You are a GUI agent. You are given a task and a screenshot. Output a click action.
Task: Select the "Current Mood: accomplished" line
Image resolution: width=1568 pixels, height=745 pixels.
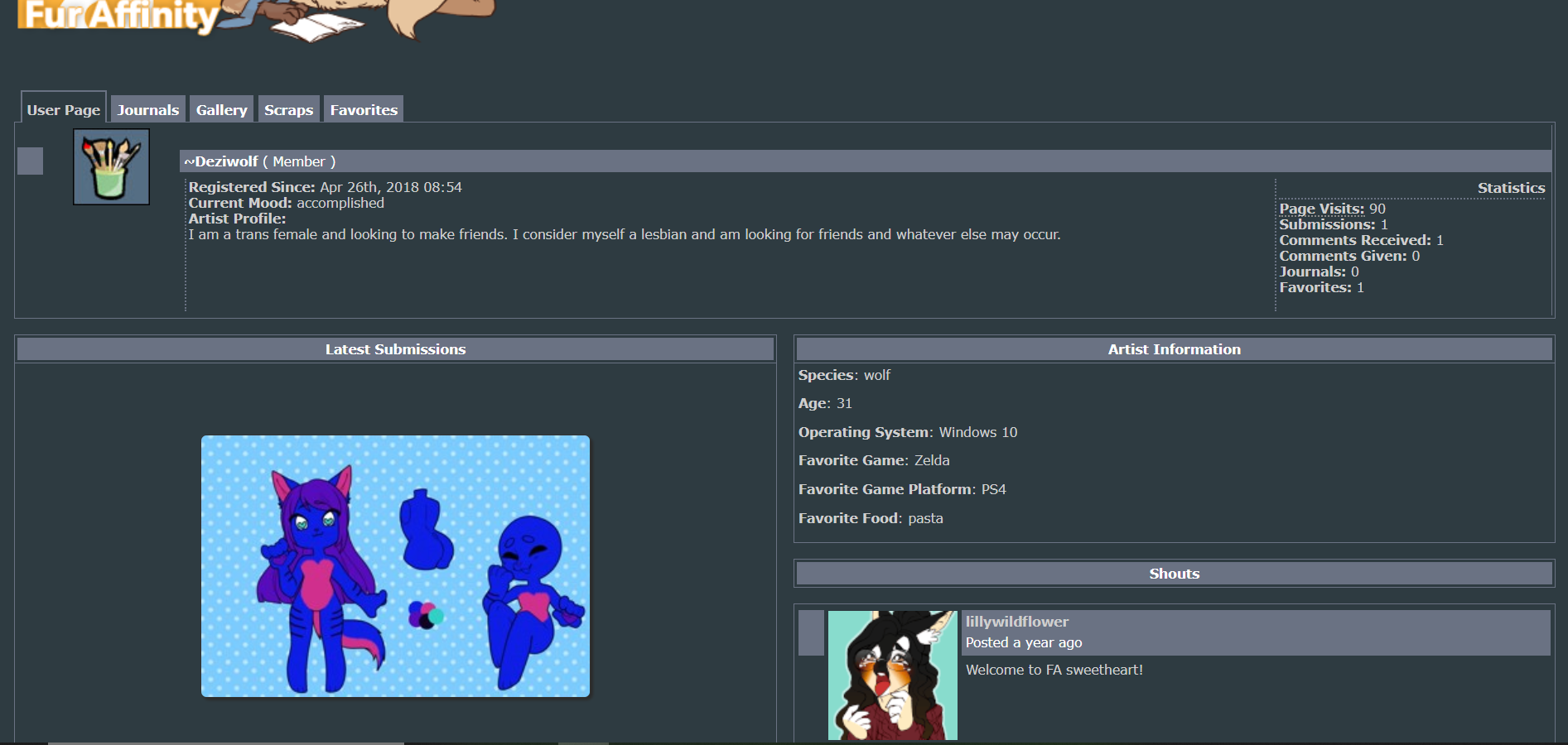[x=287, y=203]
